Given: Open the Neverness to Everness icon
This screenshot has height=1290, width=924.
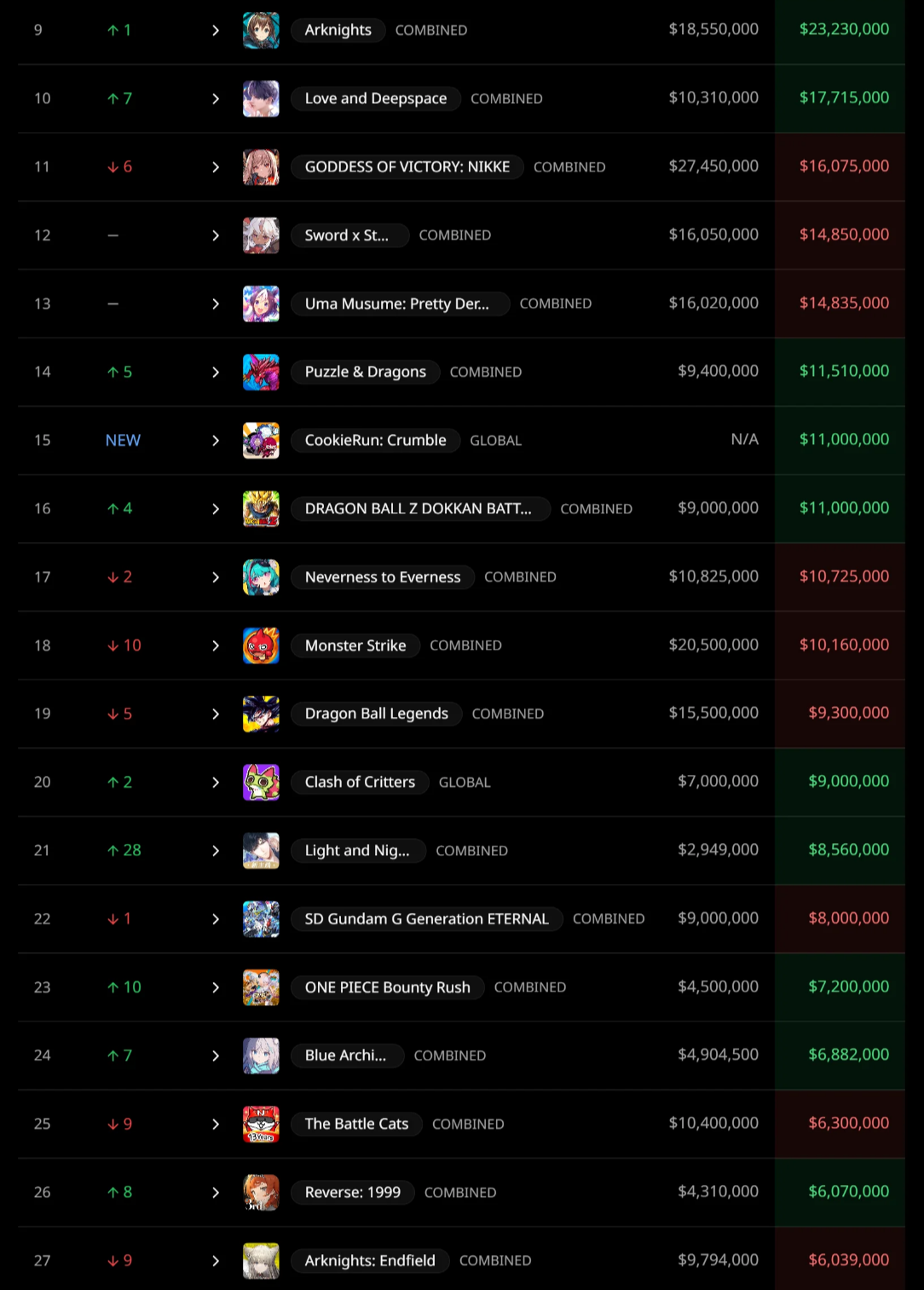Looking at the screenshot, I should 261,577.
